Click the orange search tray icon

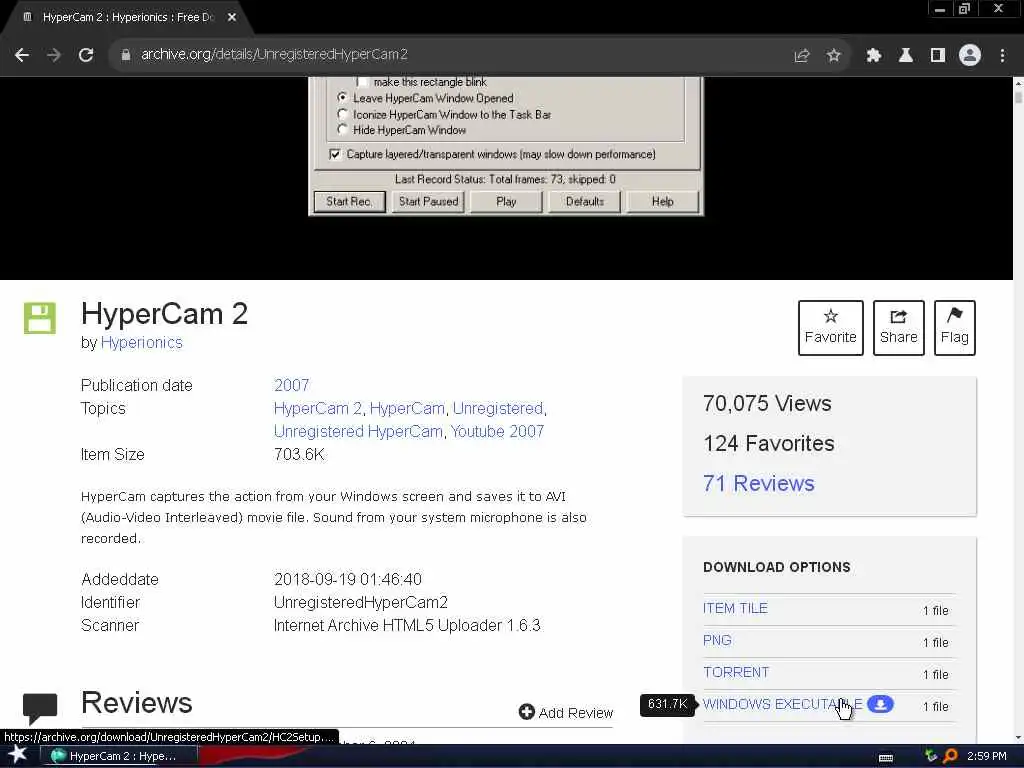950,756
